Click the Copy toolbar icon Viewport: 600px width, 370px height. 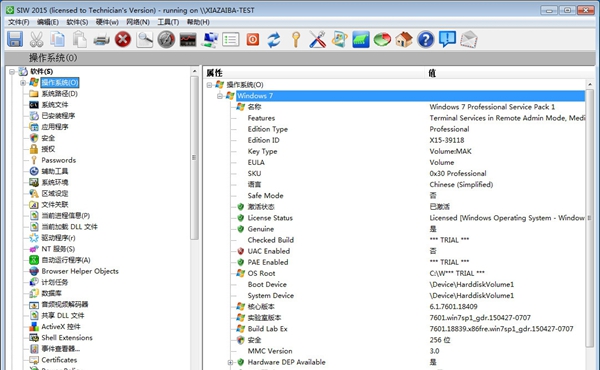(58, 39)
